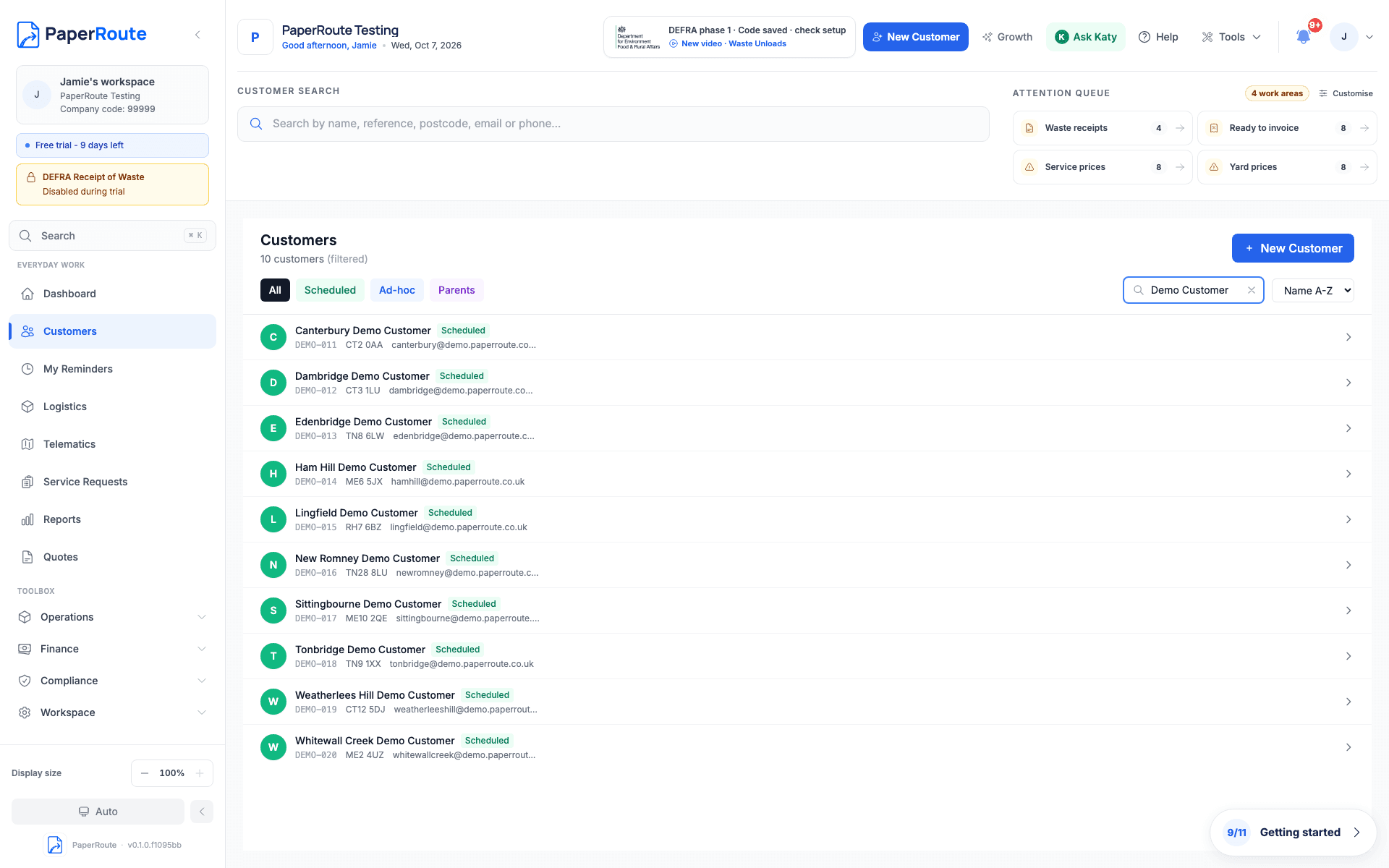Screen dimensions: 1389x868
Task: Open Telematics map section
Action: tap(112, 444)
